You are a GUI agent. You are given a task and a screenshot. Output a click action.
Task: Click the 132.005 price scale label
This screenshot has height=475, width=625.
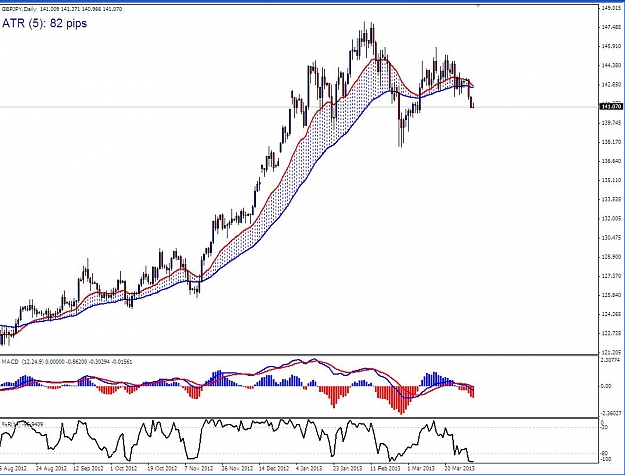[612, 218]
